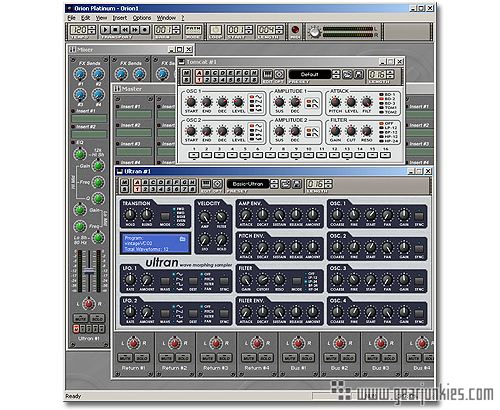The width and height of the screenshot is (500, 410).
Task: Step the Tomcat pattern Length 016 arrows
Action: (x=391, y=74)
